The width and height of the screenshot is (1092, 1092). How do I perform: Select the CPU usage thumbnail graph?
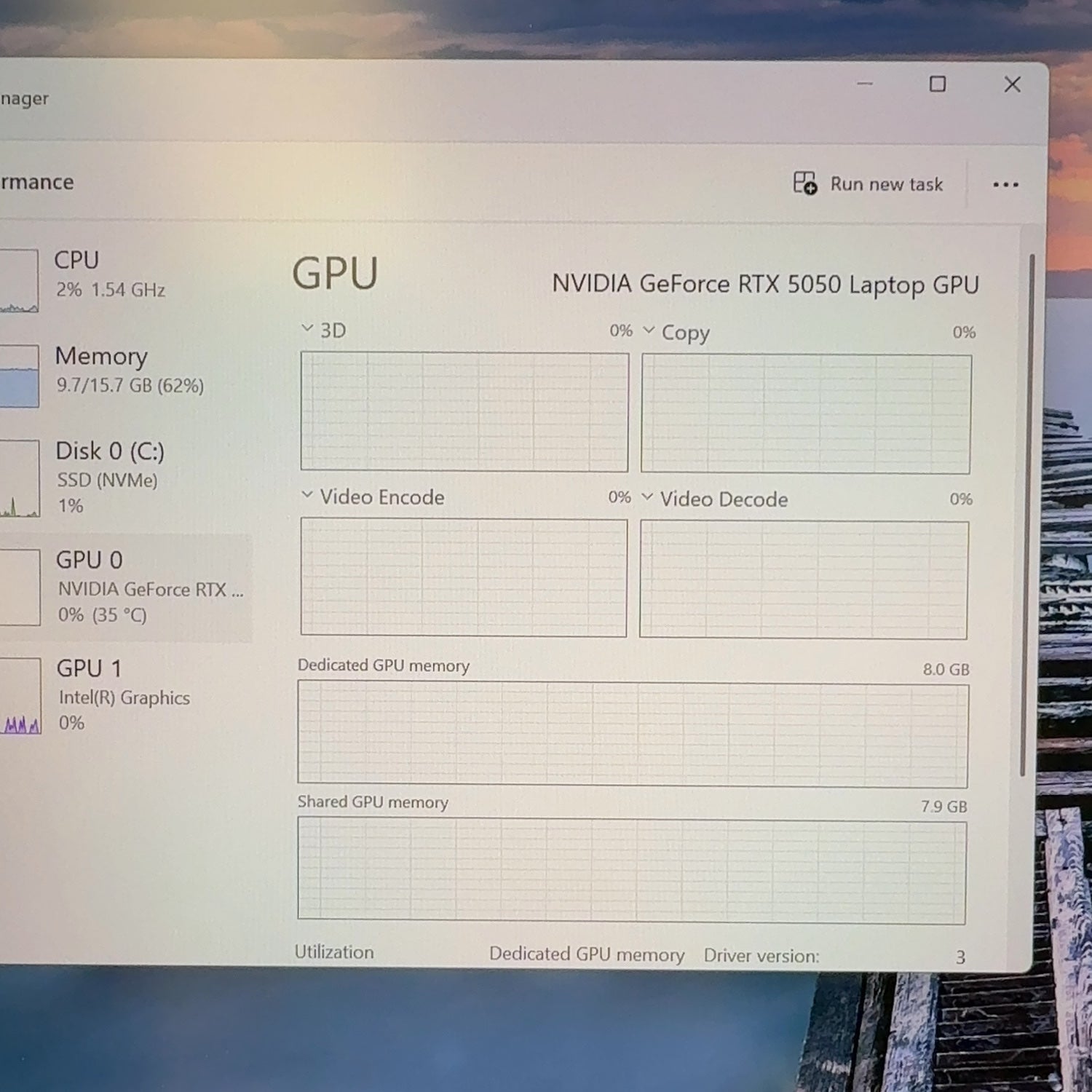19,281
